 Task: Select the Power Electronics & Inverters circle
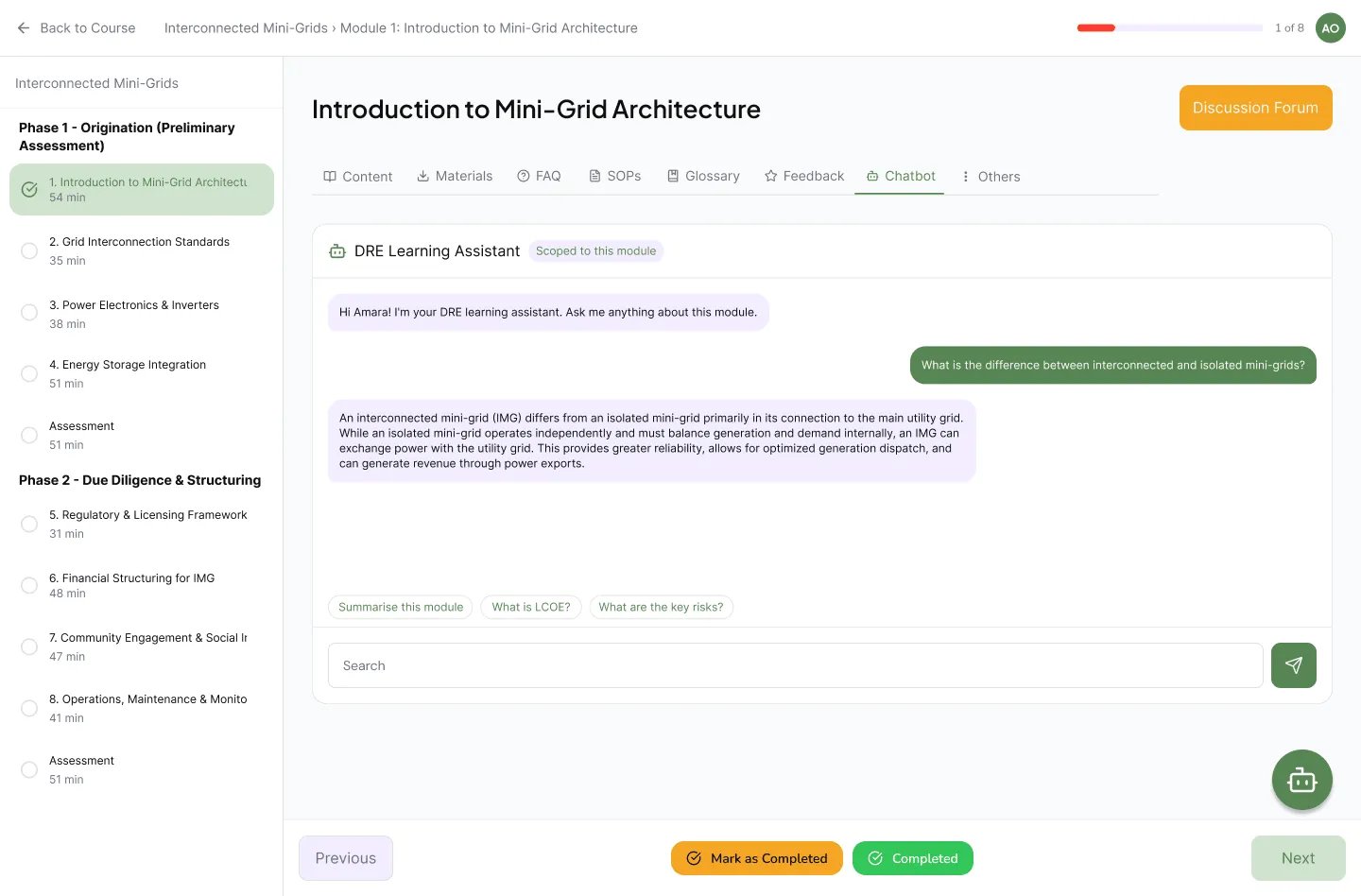tap(29, 312)
